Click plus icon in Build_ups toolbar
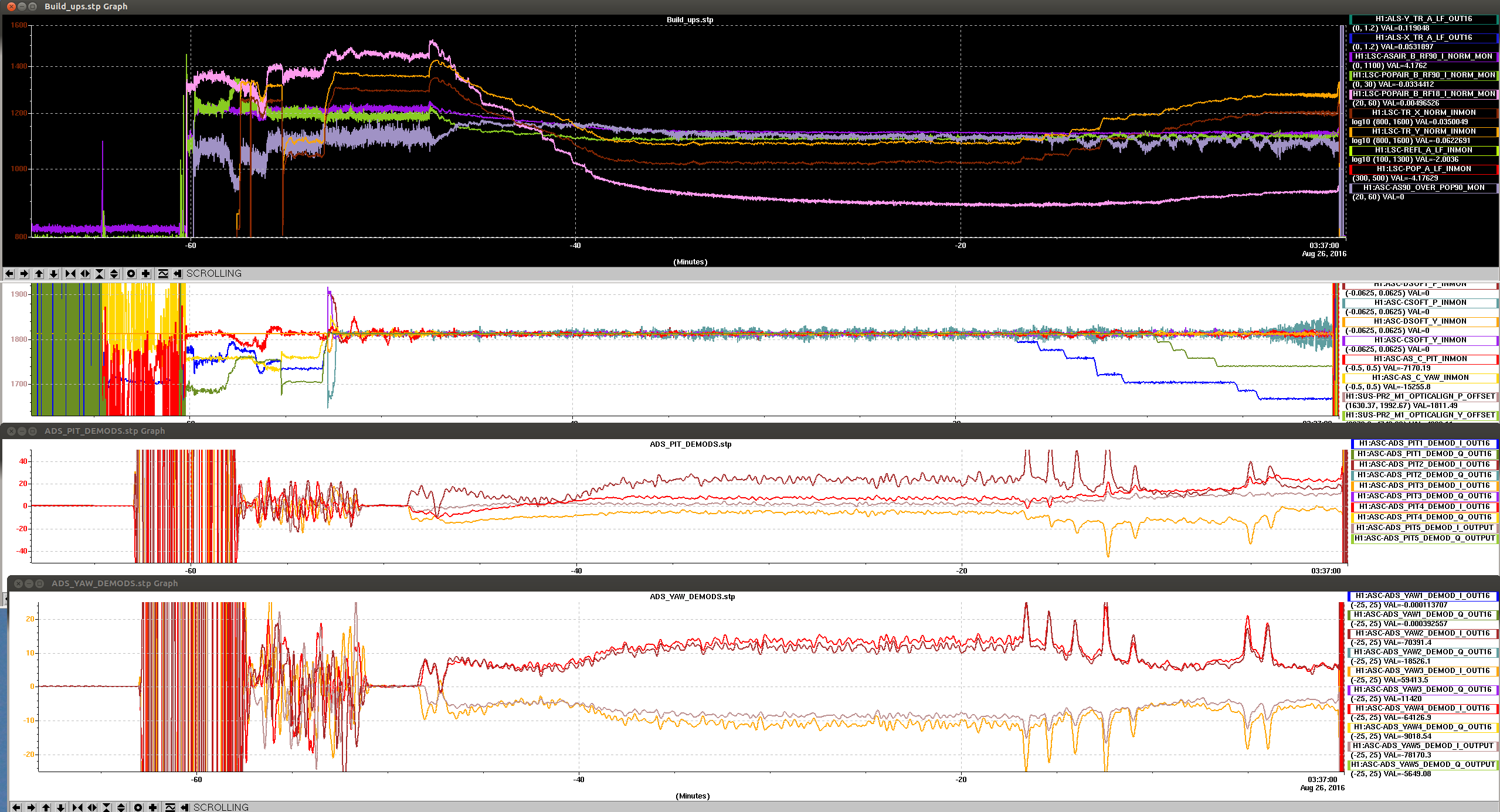The width and height of the screenshot is (1500, 812). 146,274
